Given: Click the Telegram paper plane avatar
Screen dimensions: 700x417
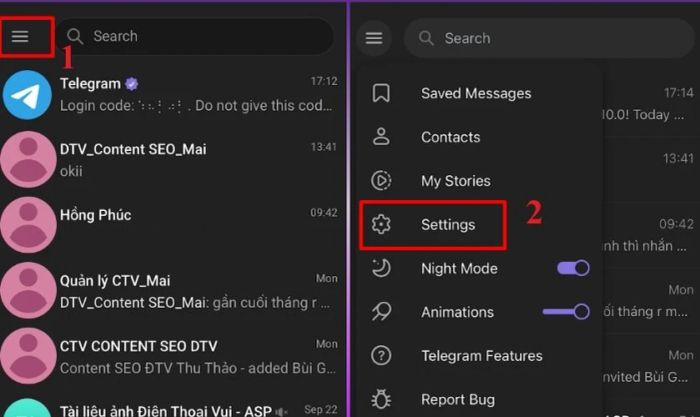Looking at the screenshot, I should (x=27, y=95).
